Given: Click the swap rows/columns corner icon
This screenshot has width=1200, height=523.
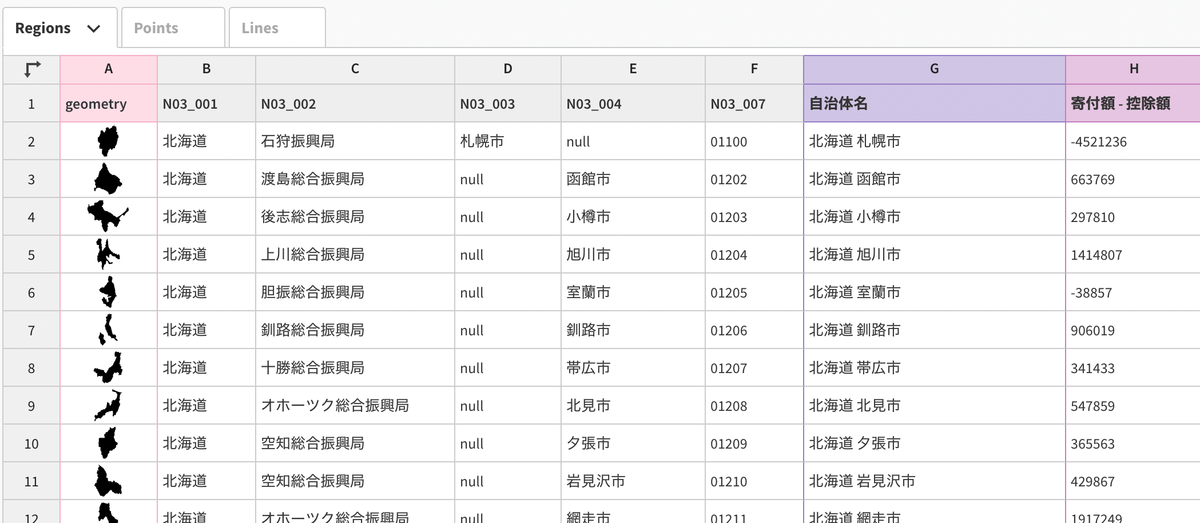Looking at the screenshot, I should [x=32, y=69].
